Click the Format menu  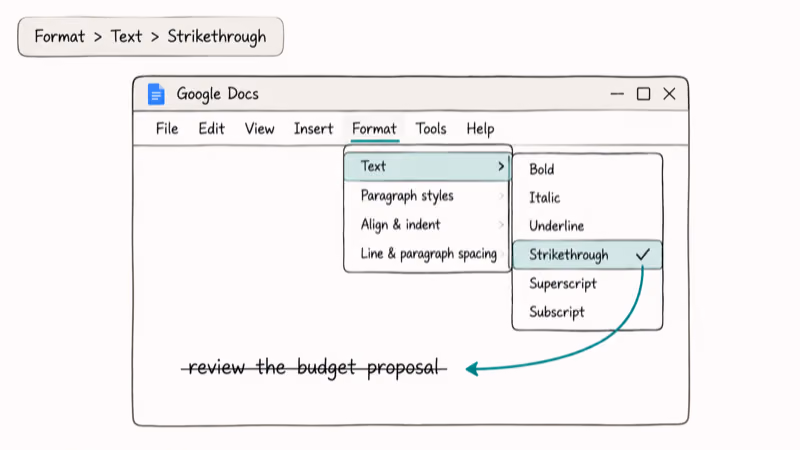click(x=374, y=129)
